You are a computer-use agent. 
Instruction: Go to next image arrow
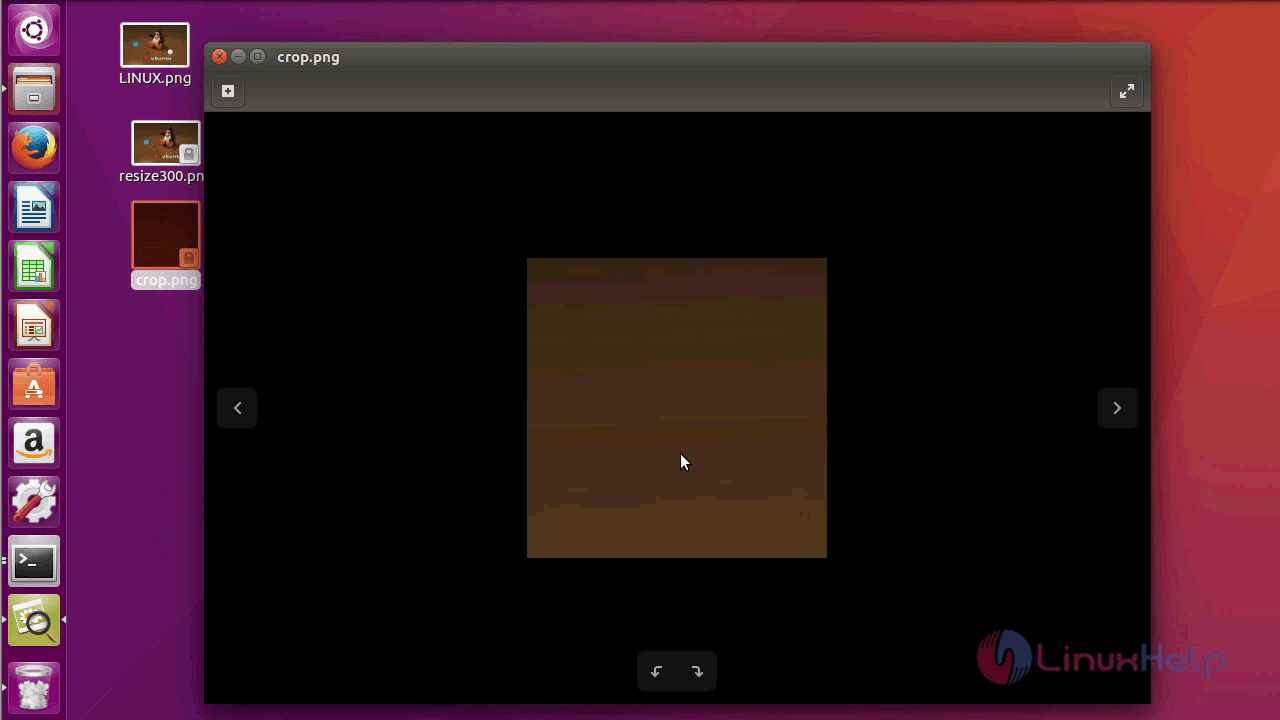click(1117, 408)
